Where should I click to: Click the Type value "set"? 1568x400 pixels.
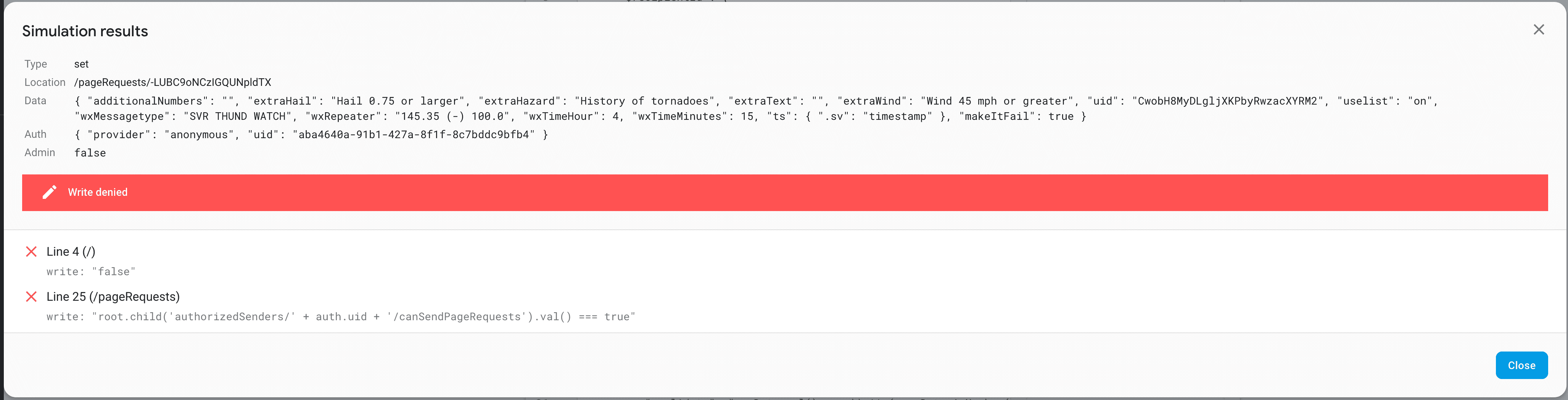pos(82,64)
